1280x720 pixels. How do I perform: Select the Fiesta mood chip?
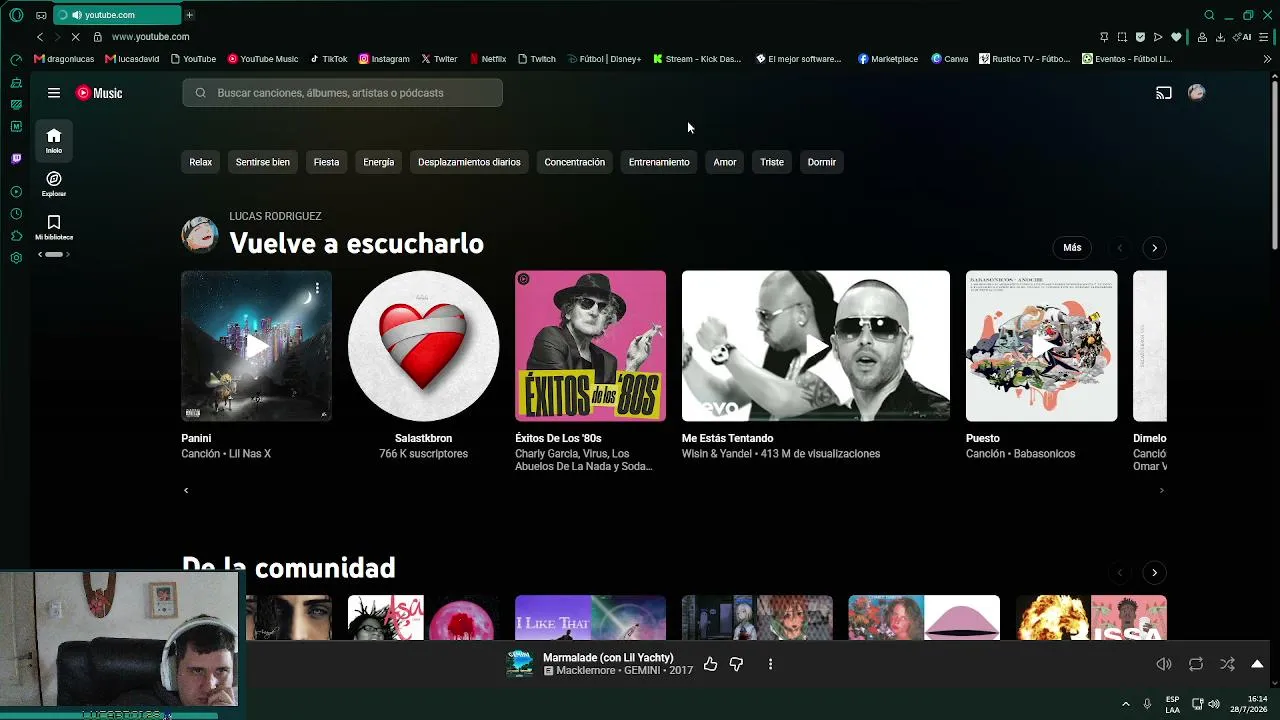326,162
